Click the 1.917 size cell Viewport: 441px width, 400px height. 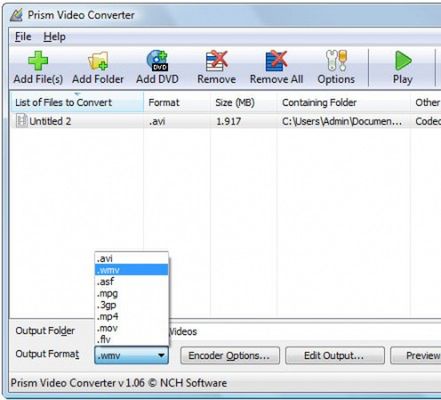pyautogui.click(x=228, y=121)
